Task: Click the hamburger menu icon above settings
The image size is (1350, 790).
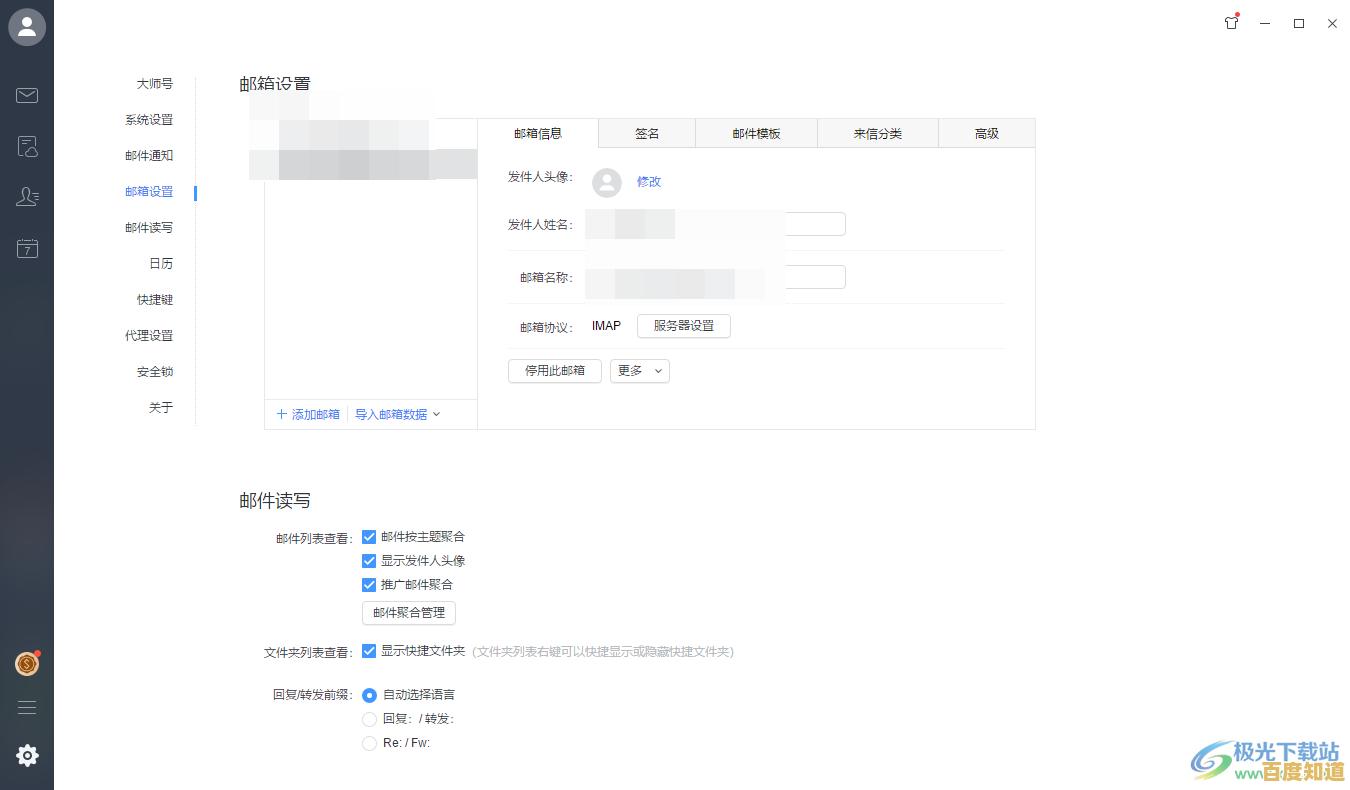Action: (x=27, y=706)
